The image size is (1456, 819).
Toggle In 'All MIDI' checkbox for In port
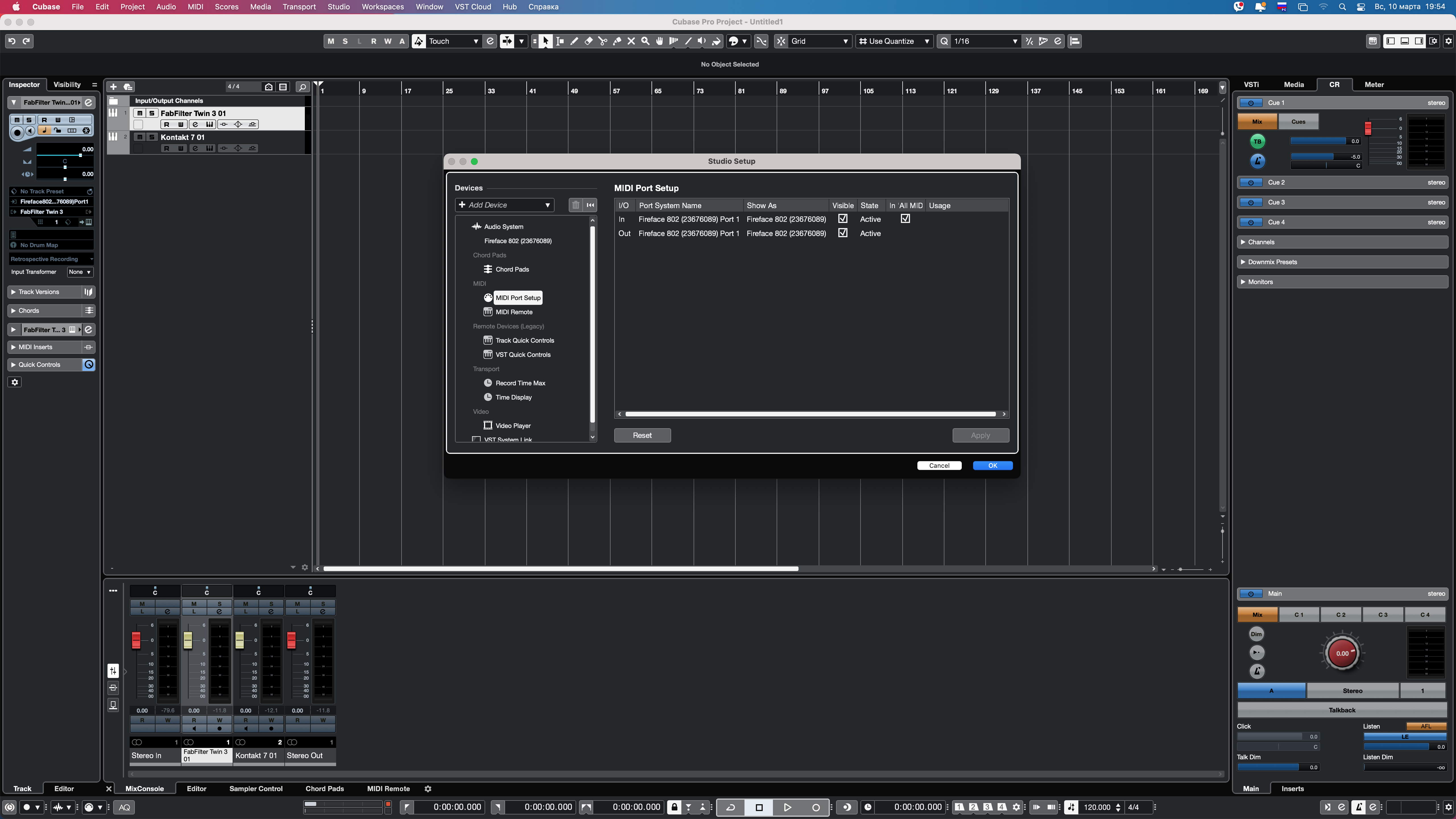[x=905, y=219]
